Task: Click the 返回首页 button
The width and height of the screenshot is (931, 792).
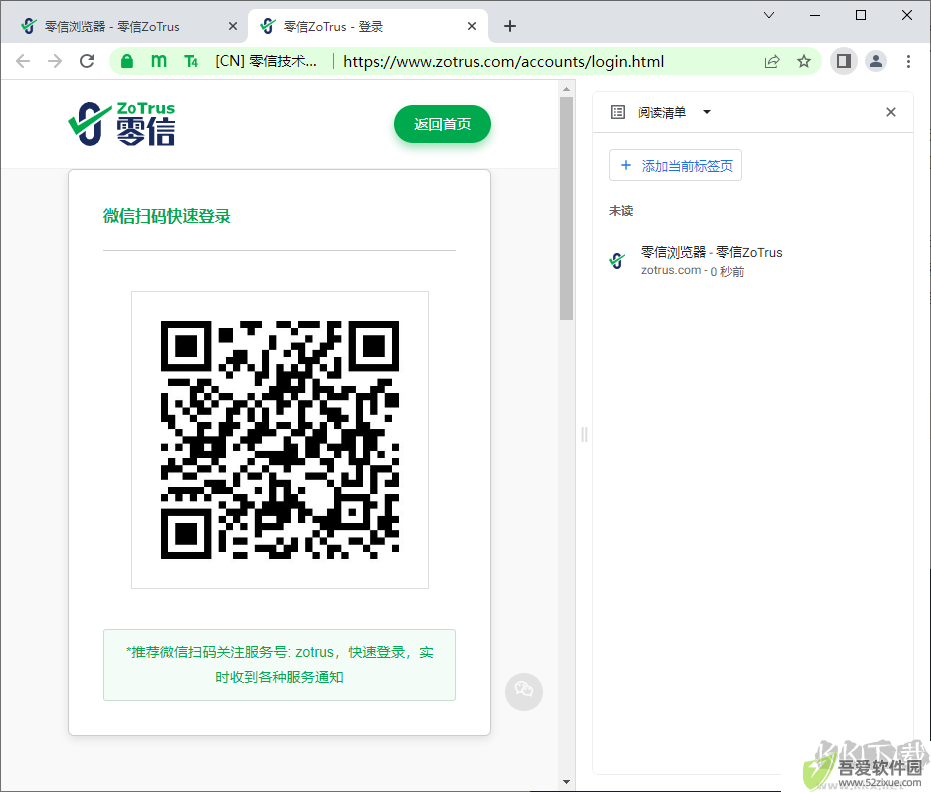Action: (442, 124)
